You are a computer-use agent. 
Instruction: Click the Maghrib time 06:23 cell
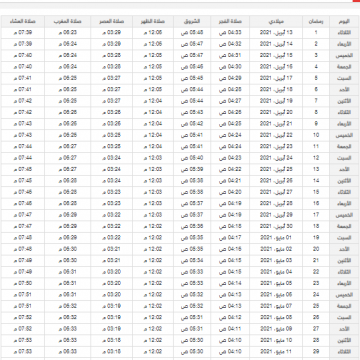(67, 33)
